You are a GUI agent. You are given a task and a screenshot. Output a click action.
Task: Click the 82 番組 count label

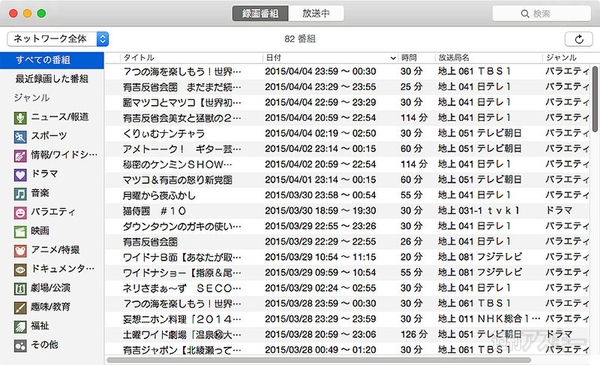[x=300, y=39]
